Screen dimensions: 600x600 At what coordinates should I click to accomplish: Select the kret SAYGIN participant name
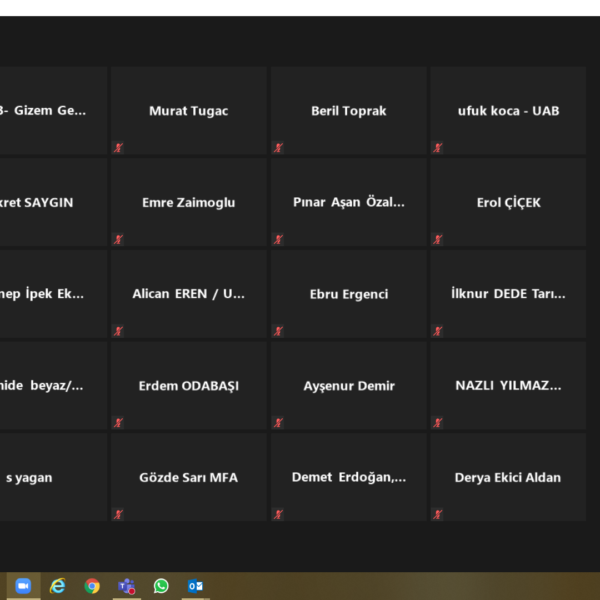point(36,202)
